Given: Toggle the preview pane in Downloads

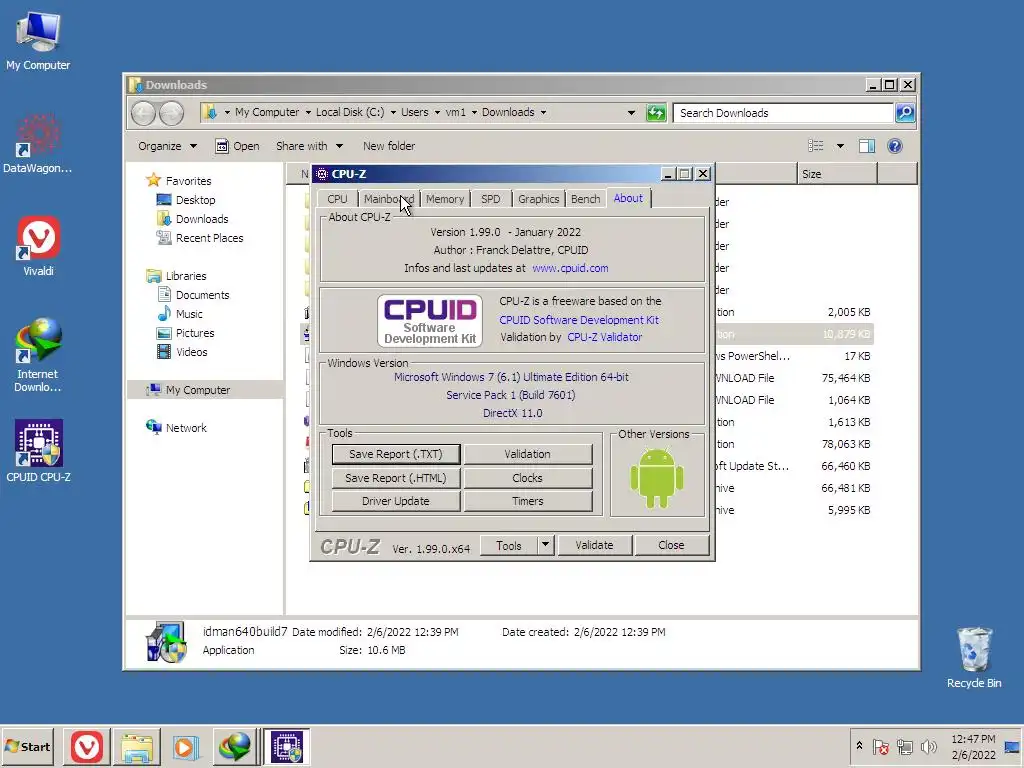Looking at the screenshot, I should (x=867, y=146).
